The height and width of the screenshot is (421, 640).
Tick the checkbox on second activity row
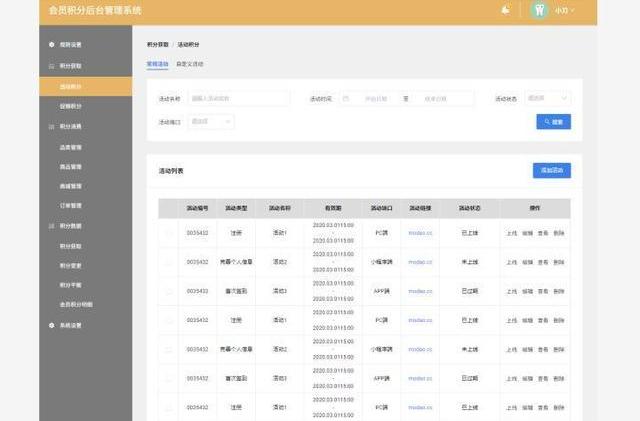pyautogui.click(x=168, y=262)
